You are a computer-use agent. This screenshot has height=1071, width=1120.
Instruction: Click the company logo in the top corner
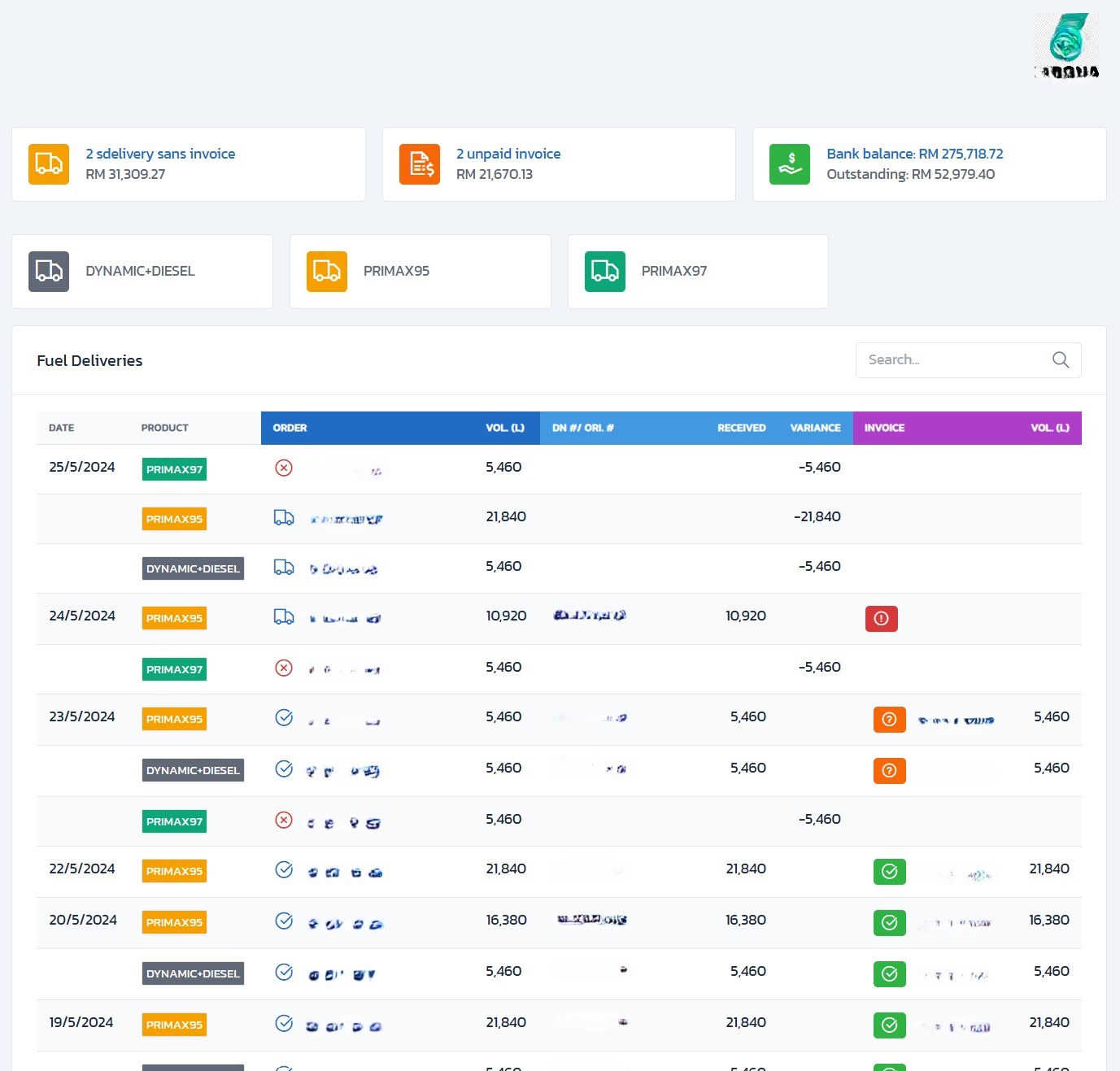tap(1066, 46)
